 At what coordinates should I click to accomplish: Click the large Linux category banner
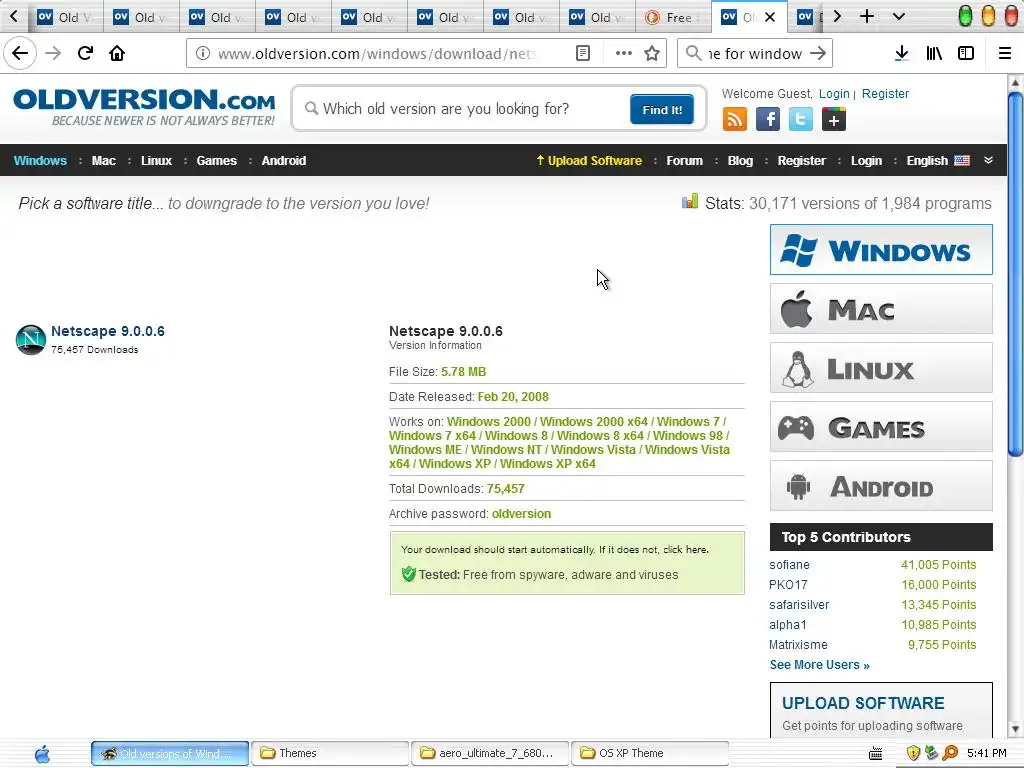coord(881,368)
